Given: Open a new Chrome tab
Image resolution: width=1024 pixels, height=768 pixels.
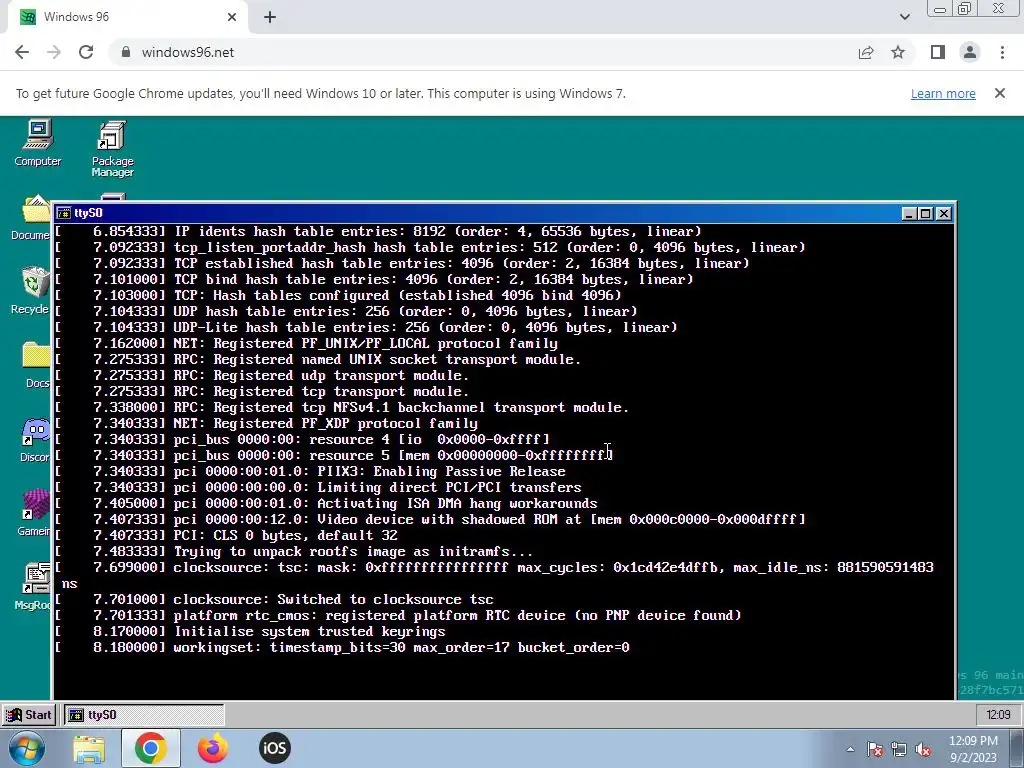Looking at the screenshot, I should 270,17.
